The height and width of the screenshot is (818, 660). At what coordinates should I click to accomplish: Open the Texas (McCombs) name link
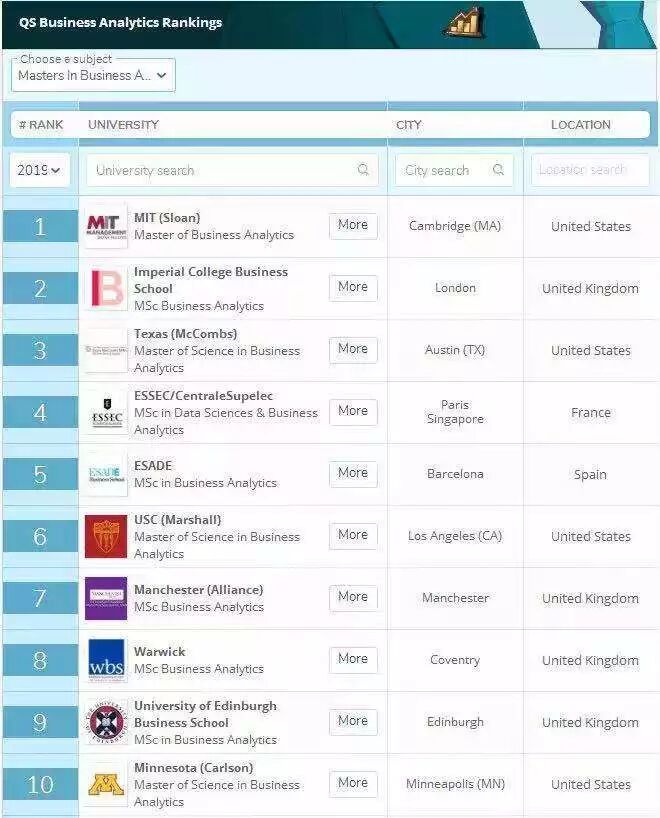(186, 333)
